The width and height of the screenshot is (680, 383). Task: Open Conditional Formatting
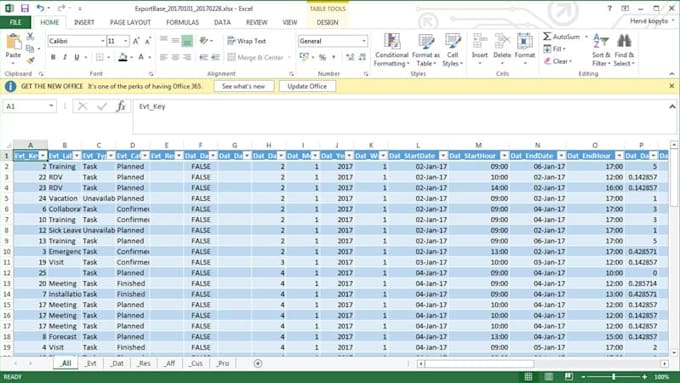pos(392,50)
